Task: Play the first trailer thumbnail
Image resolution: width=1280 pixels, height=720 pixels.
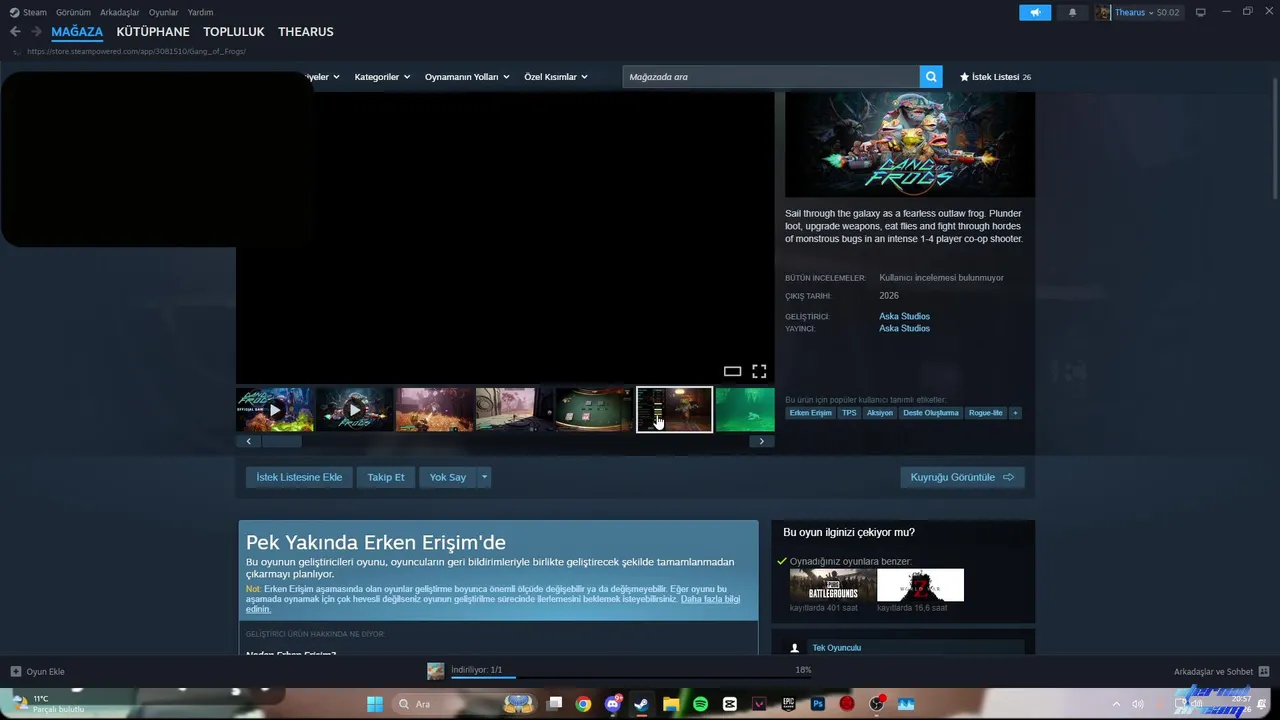Action: [275, 410]
